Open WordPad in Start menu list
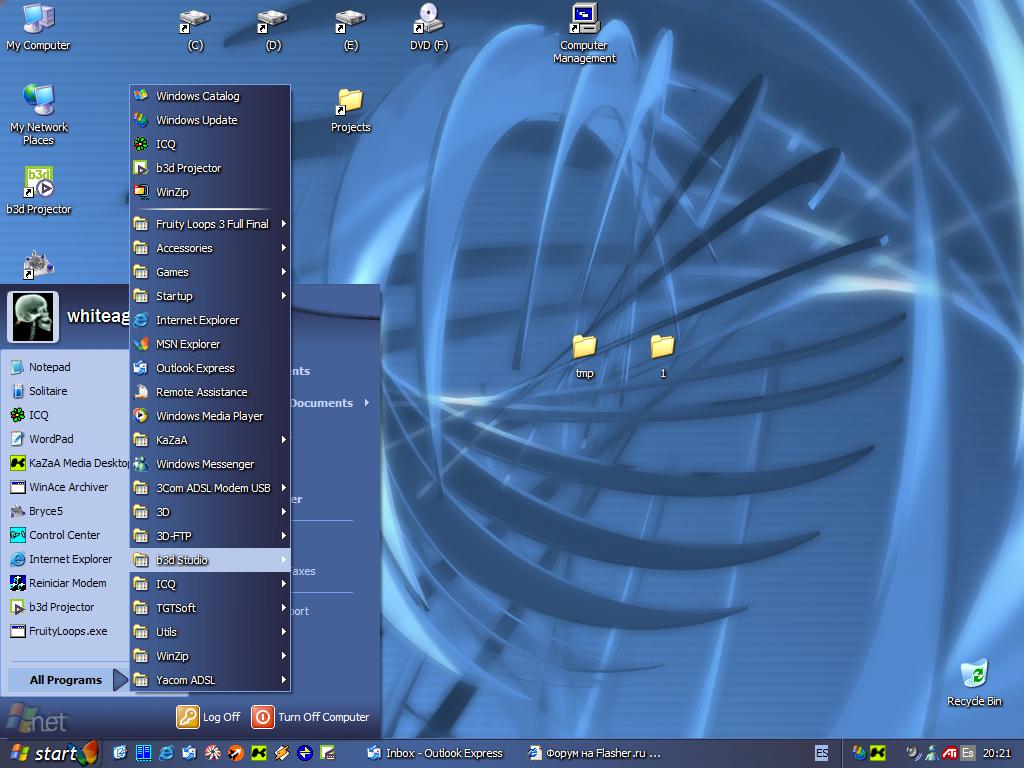Viewport: 1024px width, 768px height. coord(65,439)
